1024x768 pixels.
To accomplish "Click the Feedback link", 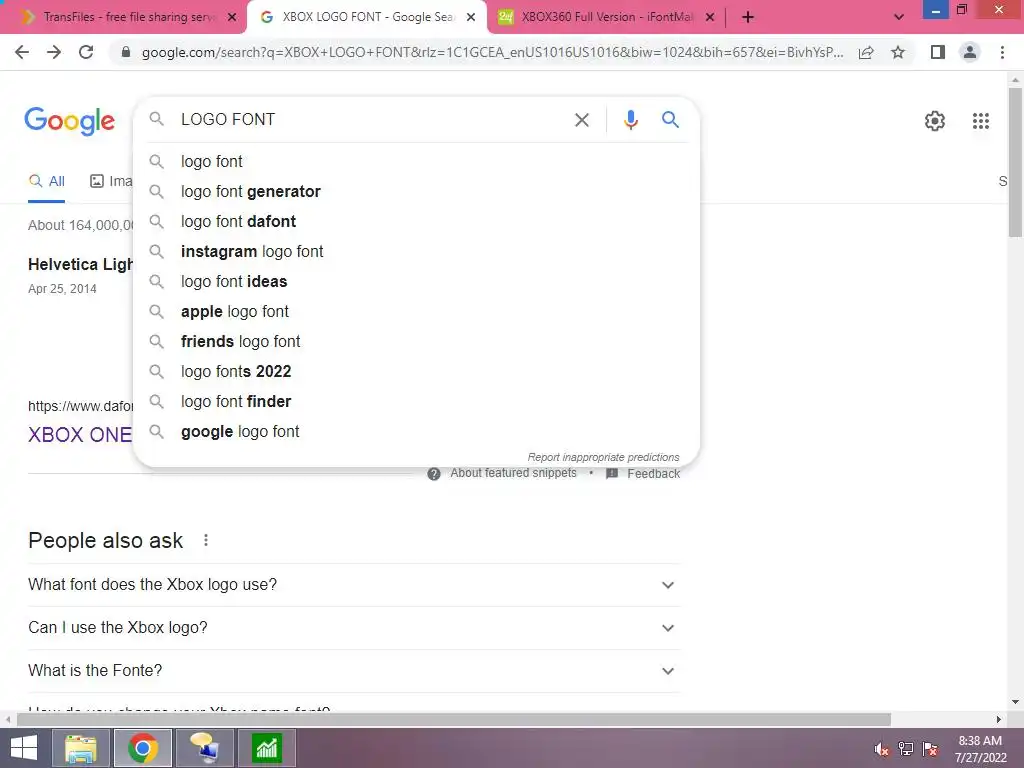I will tap(643, 473).
